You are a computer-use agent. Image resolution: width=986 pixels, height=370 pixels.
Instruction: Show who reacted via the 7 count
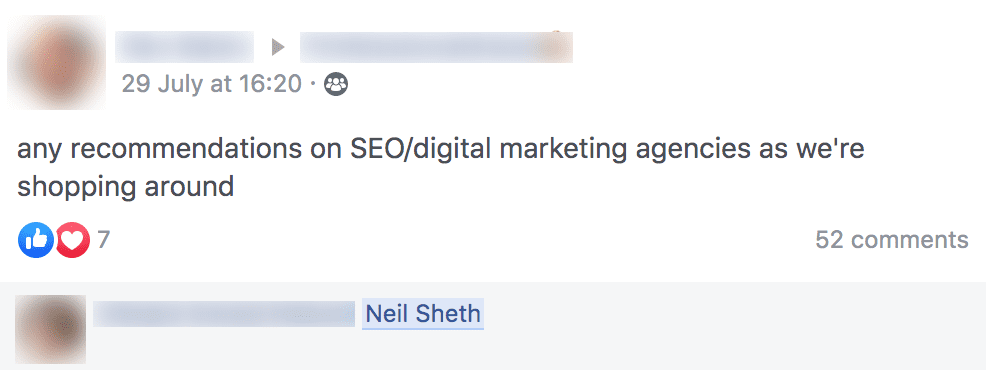(104, 240)
